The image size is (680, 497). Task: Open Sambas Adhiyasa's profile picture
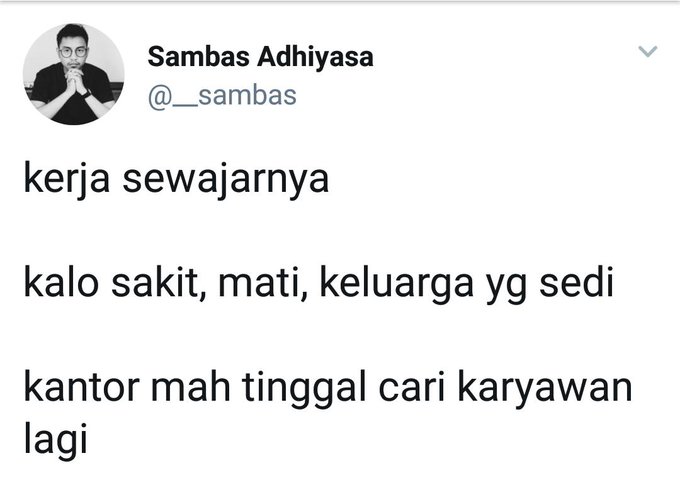pyautogui.click(x=74, y=74)
